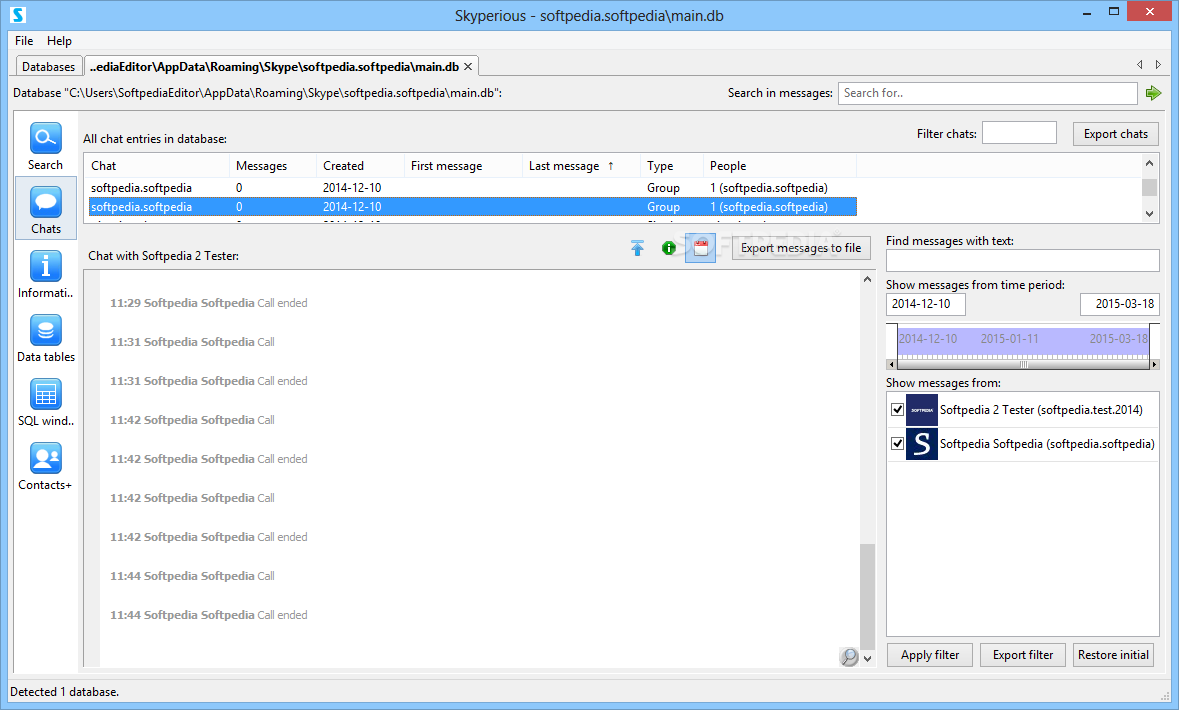Click message pane scroll down arrow
Image resolution: width=1179 pixels, height=710 pixels.
point(868,659)
